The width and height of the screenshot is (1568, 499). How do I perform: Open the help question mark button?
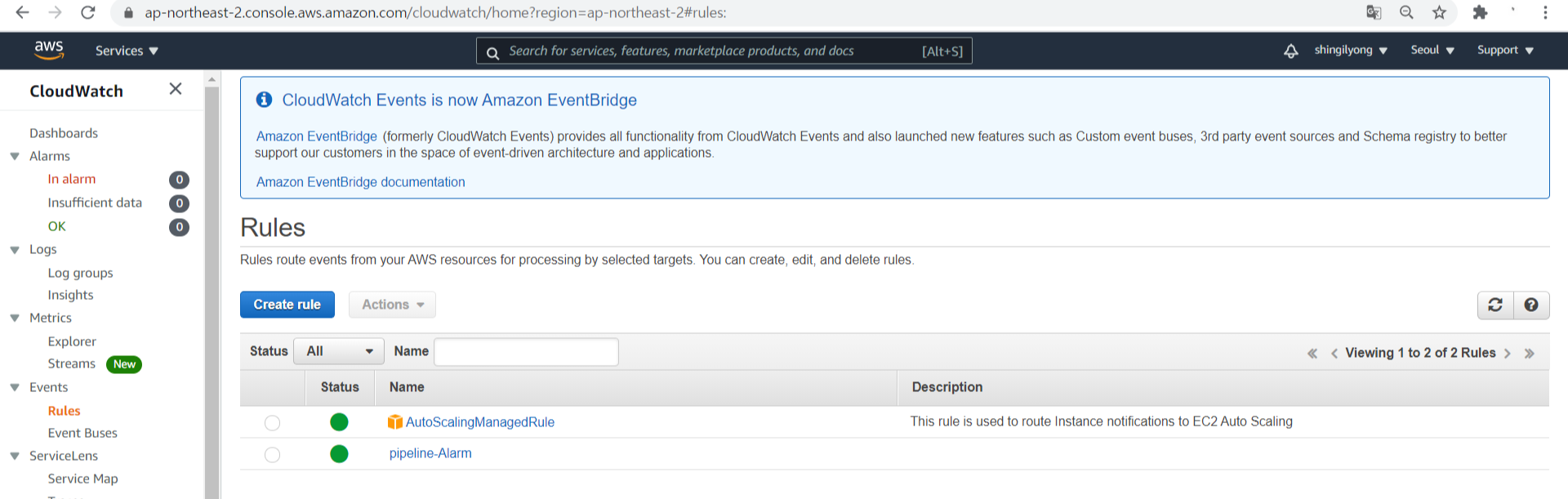tap(1531, 305)
